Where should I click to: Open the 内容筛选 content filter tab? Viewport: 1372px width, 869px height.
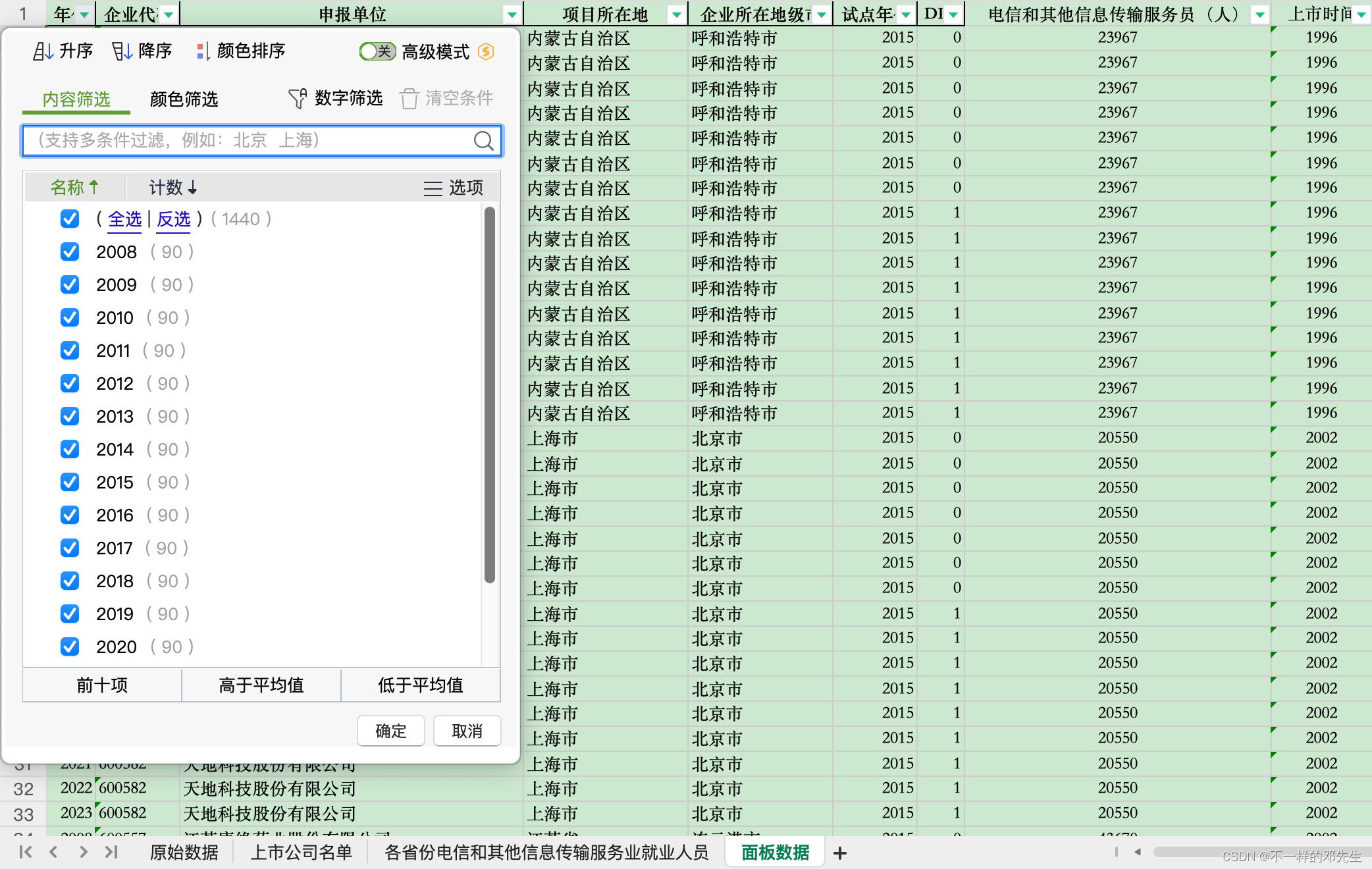click(78, 99)
